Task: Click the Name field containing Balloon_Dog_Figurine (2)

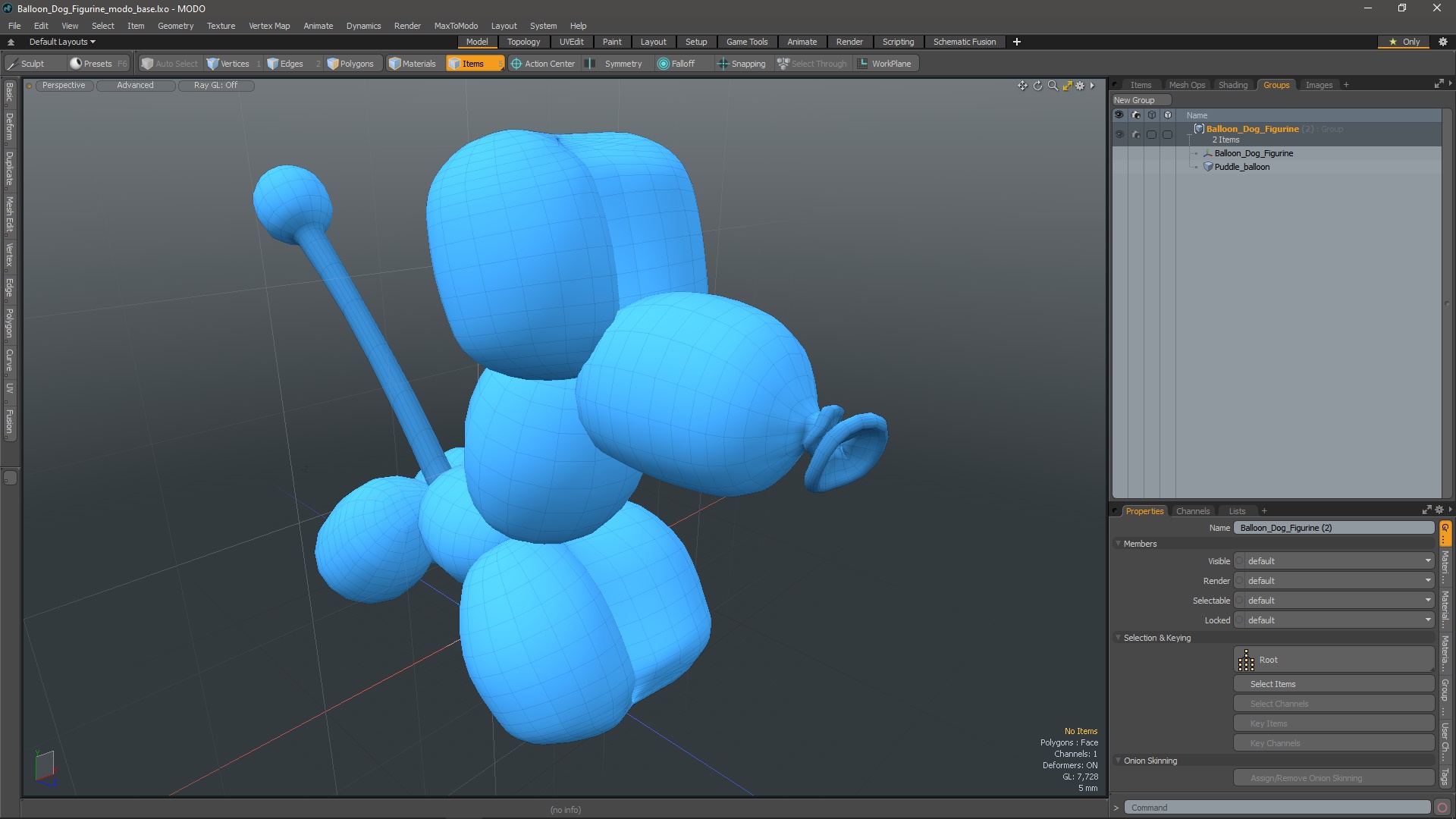Action: (1334, 528)
